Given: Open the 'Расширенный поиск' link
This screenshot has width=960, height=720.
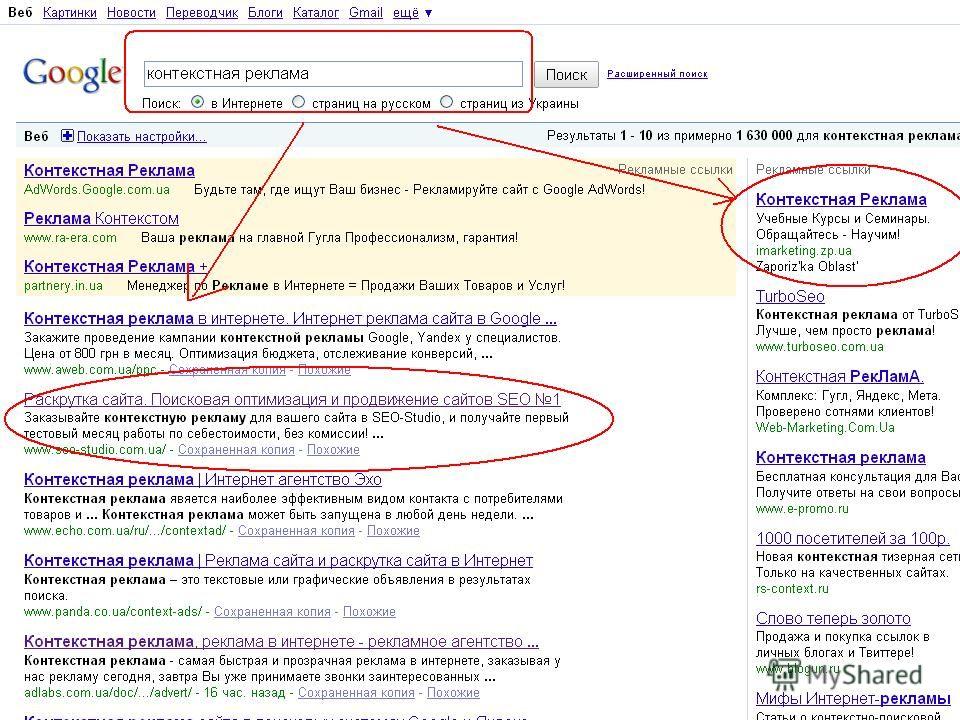Looking at the screenshot, I should [x=657, y=73].
